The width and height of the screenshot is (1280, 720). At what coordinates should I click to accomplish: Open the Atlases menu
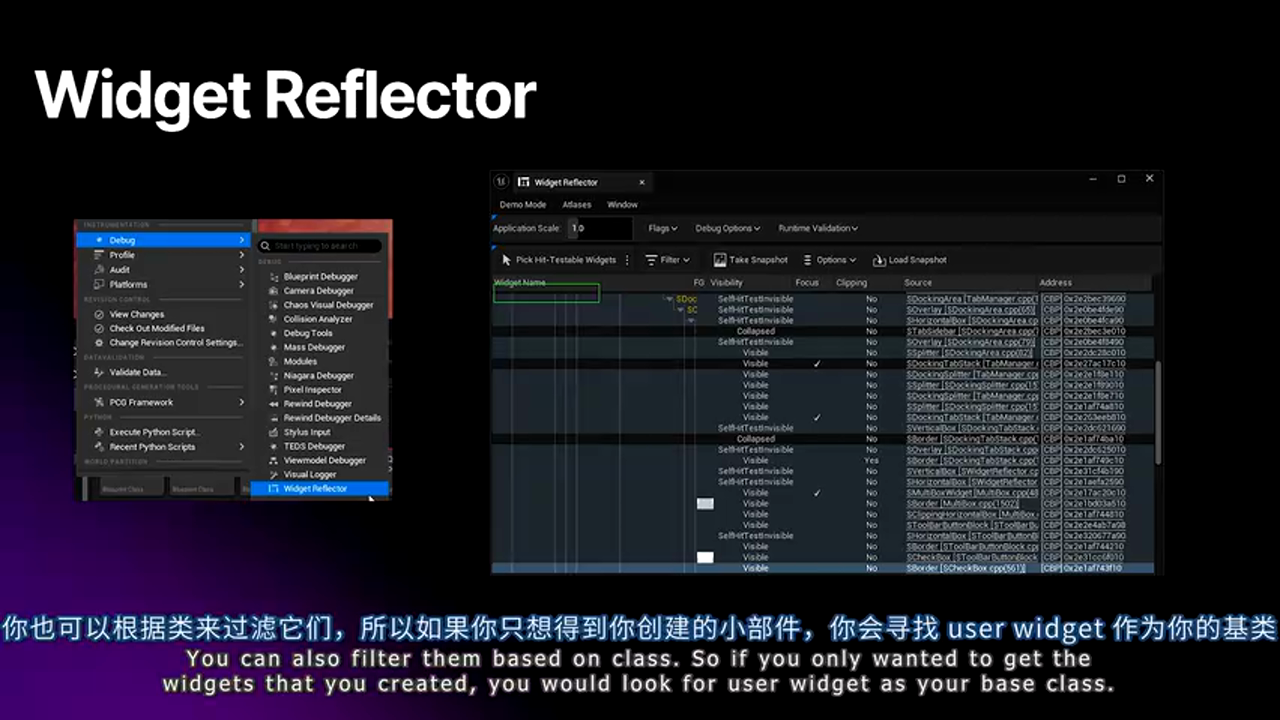[x=576, y=204]
